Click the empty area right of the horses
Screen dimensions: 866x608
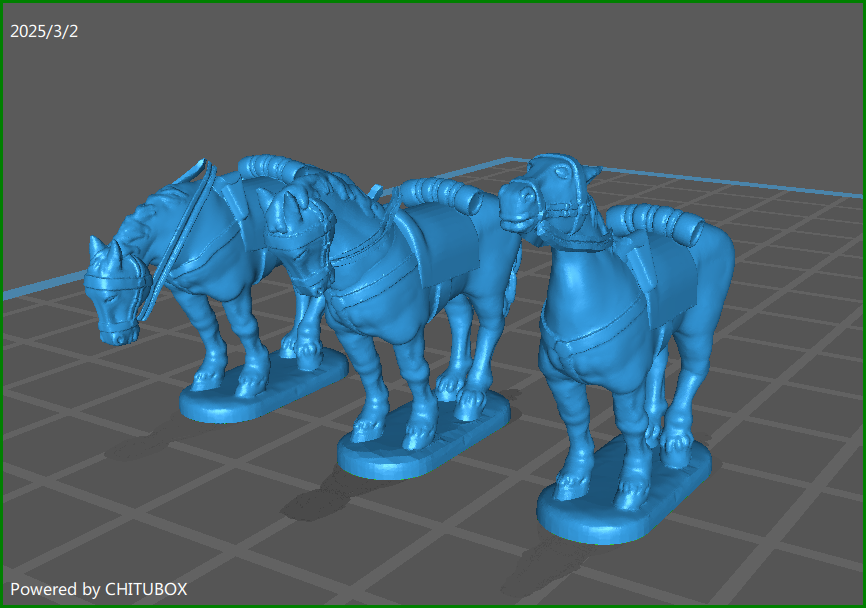point(790,350)
